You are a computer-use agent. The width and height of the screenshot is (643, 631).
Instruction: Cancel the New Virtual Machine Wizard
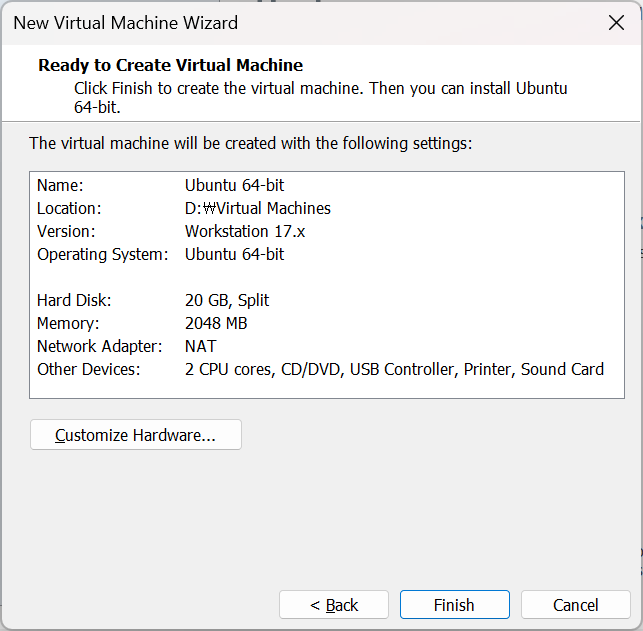pyautogui.click(x=575, y=605)
